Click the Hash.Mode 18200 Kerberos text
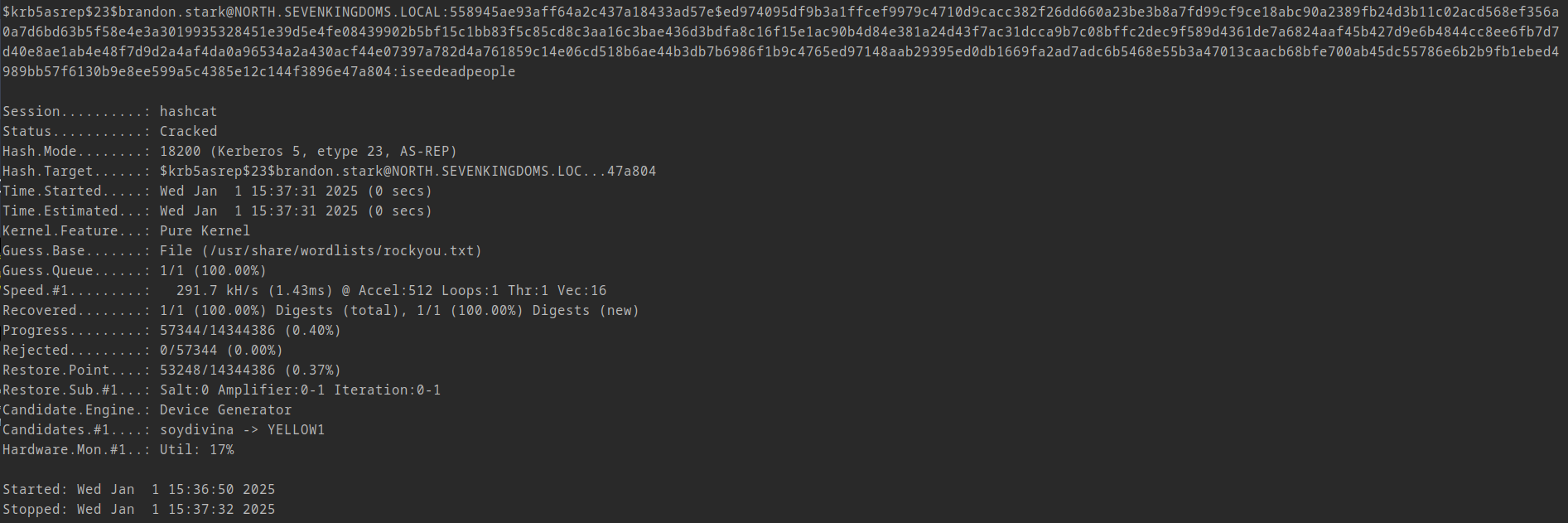 (308, 152)
